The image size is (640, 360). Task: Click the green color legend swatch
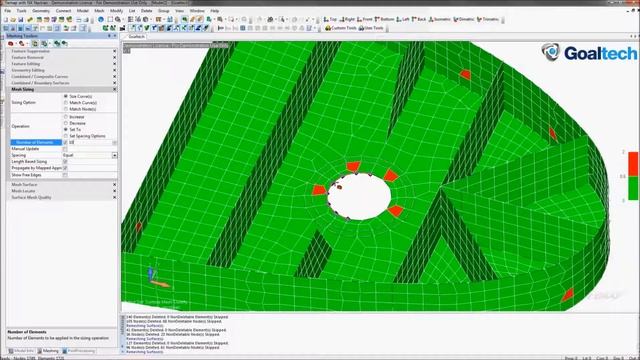click(x=633, y=188)
